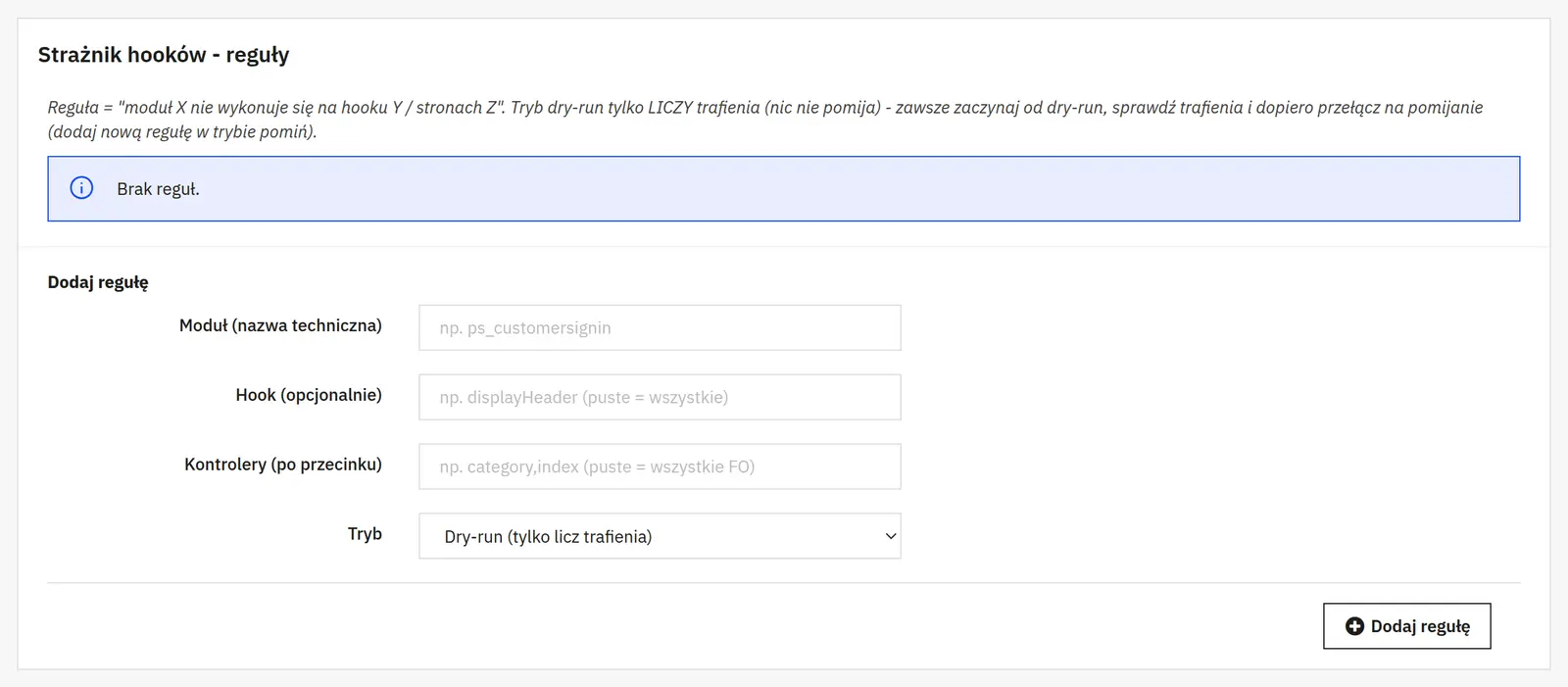
Task: Focus the Hook (opcjonalnie) input field
Action: pyautogui.click(x=660, y=397)
